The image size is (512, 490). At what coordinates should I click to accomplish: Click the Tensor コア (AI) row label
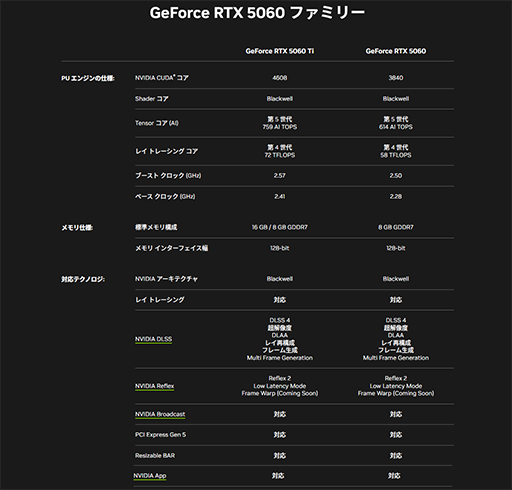(157, 123)
